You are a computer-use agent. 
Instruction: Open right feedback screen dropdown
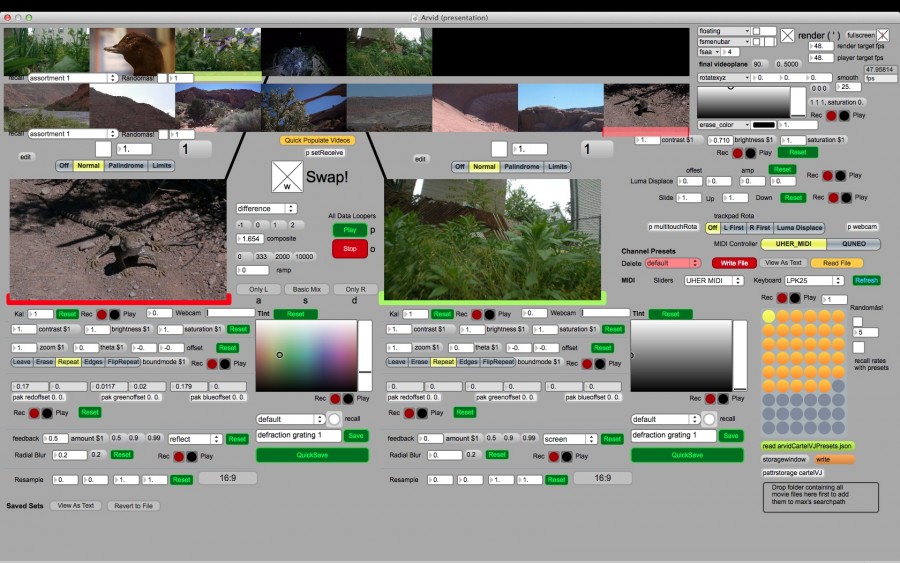(x=570, y=439)
